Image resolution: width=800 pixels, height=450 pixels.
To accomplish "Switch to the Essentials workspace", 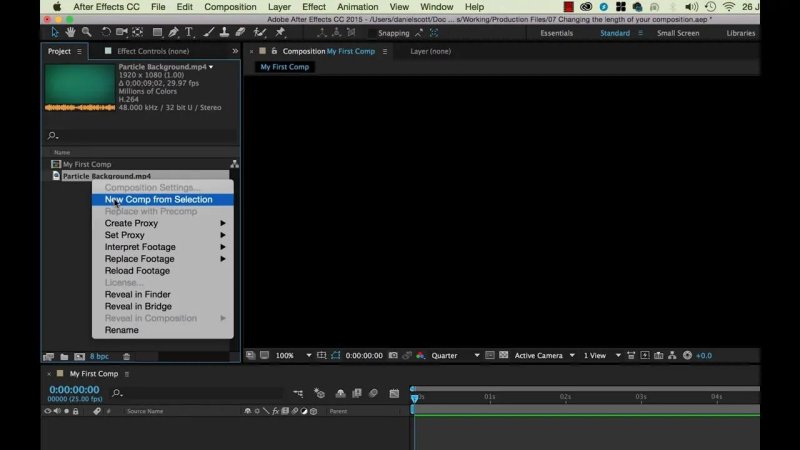I will [x=557, y=33].
